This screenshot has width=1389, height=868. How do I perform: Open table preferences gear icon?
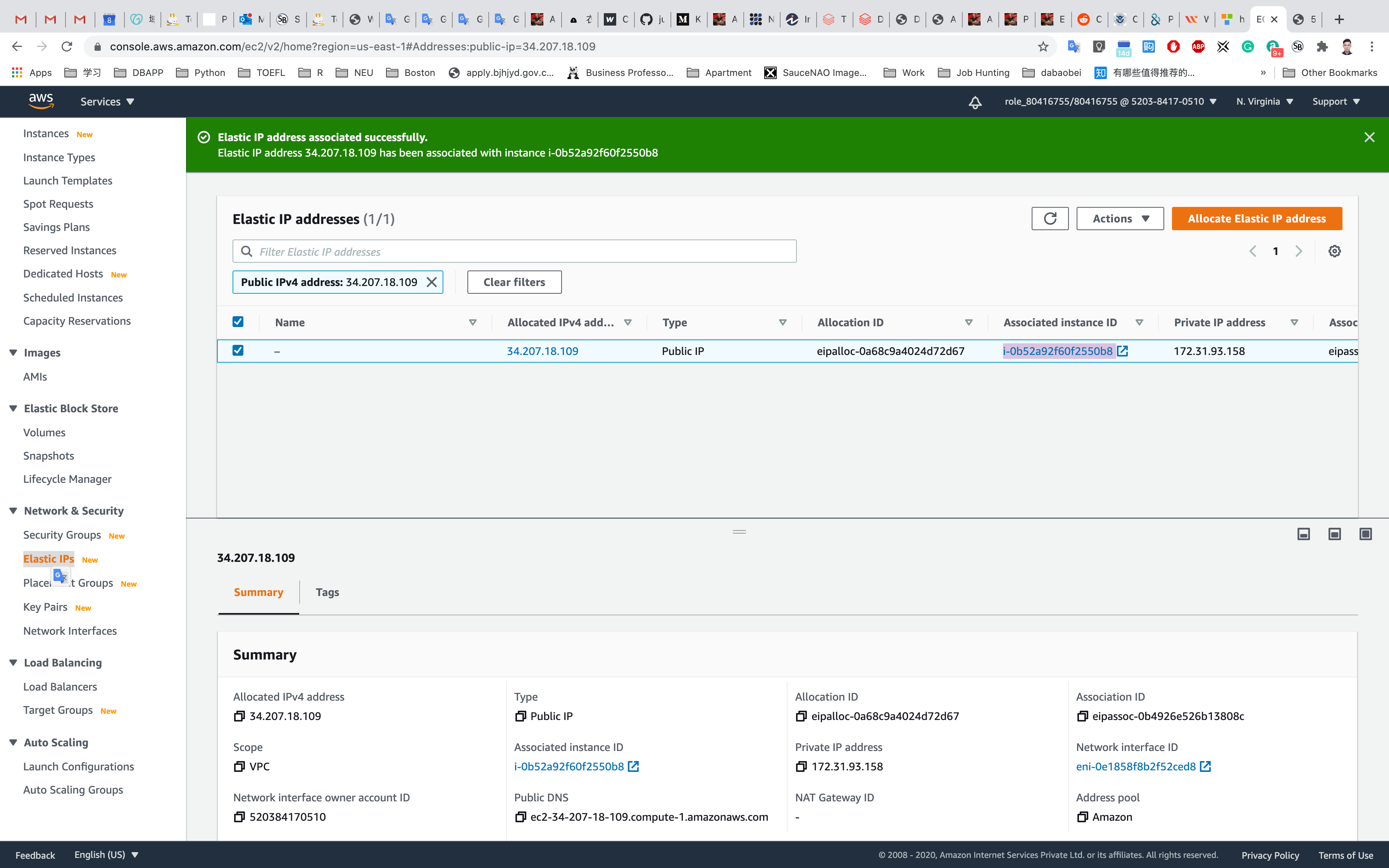pyautogui.click(x=1334, y=251)
